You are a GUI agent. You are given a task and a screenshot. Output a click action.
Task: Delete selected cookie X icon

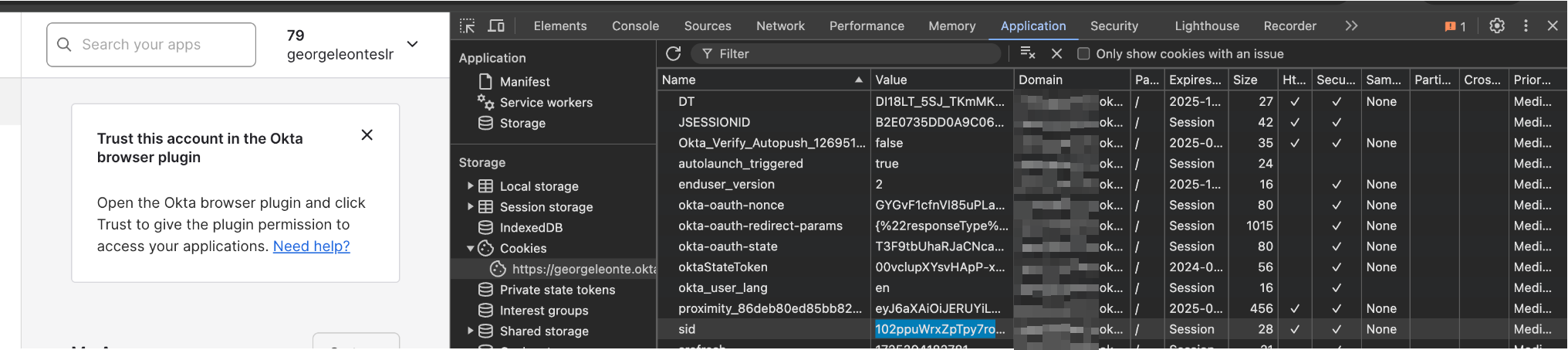coord(1057,53)
